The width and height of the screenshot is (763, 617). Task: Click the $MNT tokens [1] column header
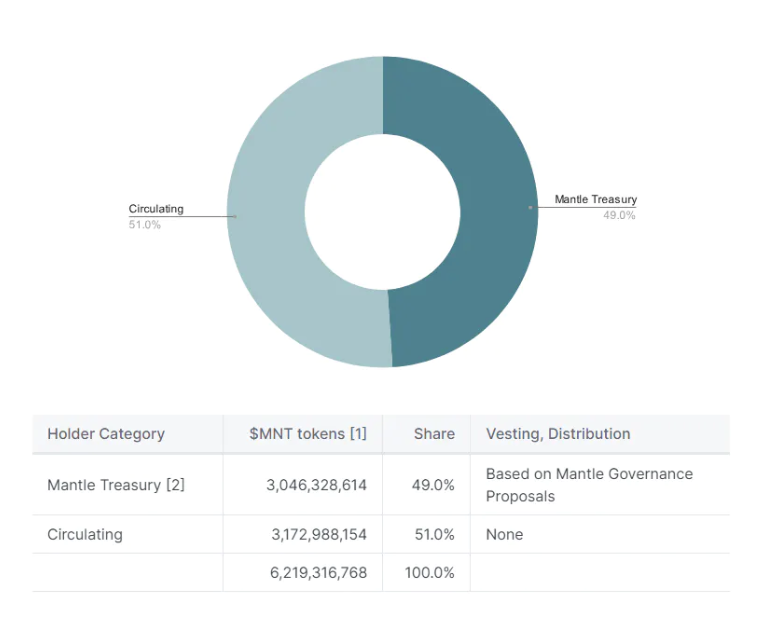point(308,434)
